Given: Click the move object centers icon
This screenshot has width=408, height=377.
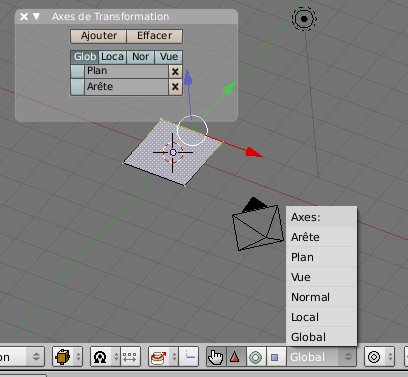Looking at the screenshot, I should (x=130, y=357).
